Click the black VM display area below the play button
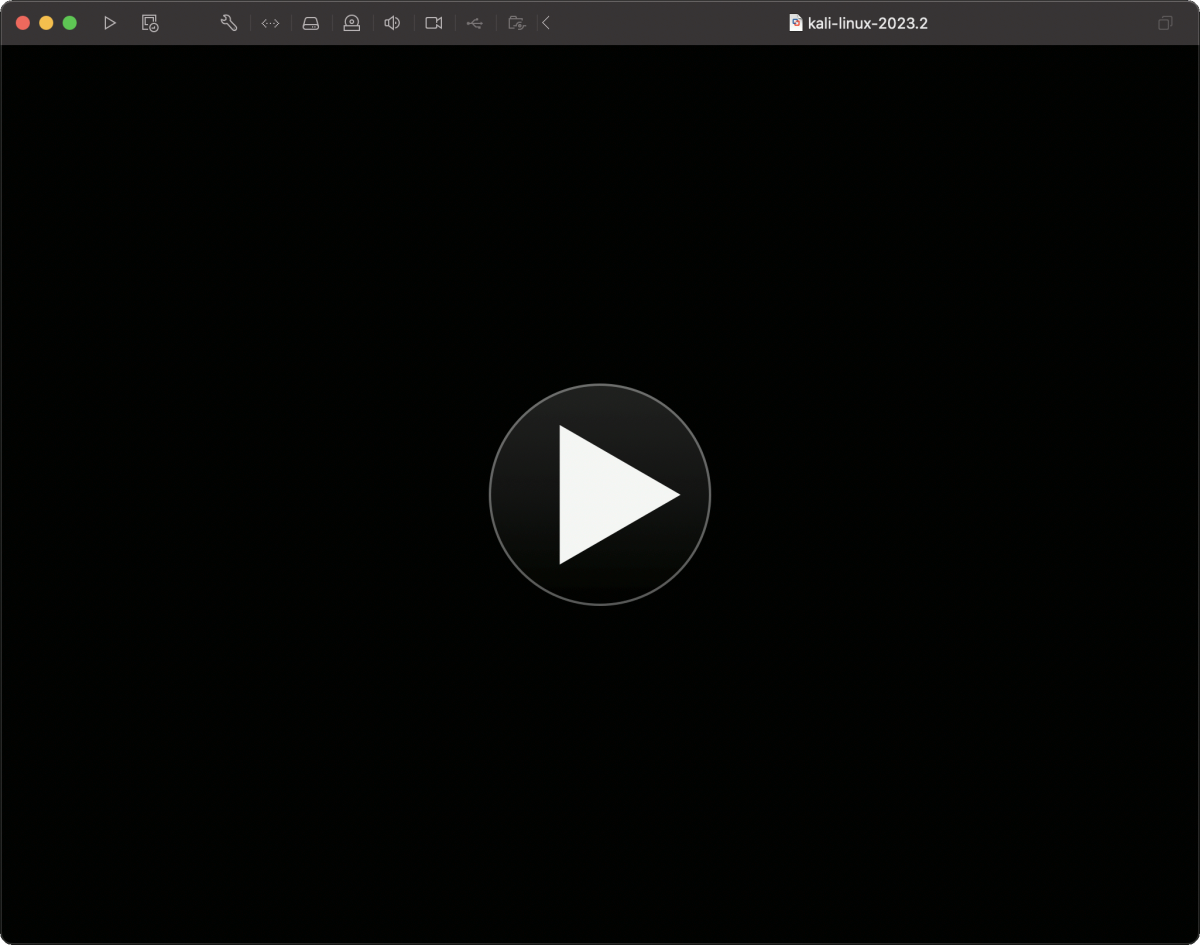Screen dimensions: 1200x945 click(600, 760)
